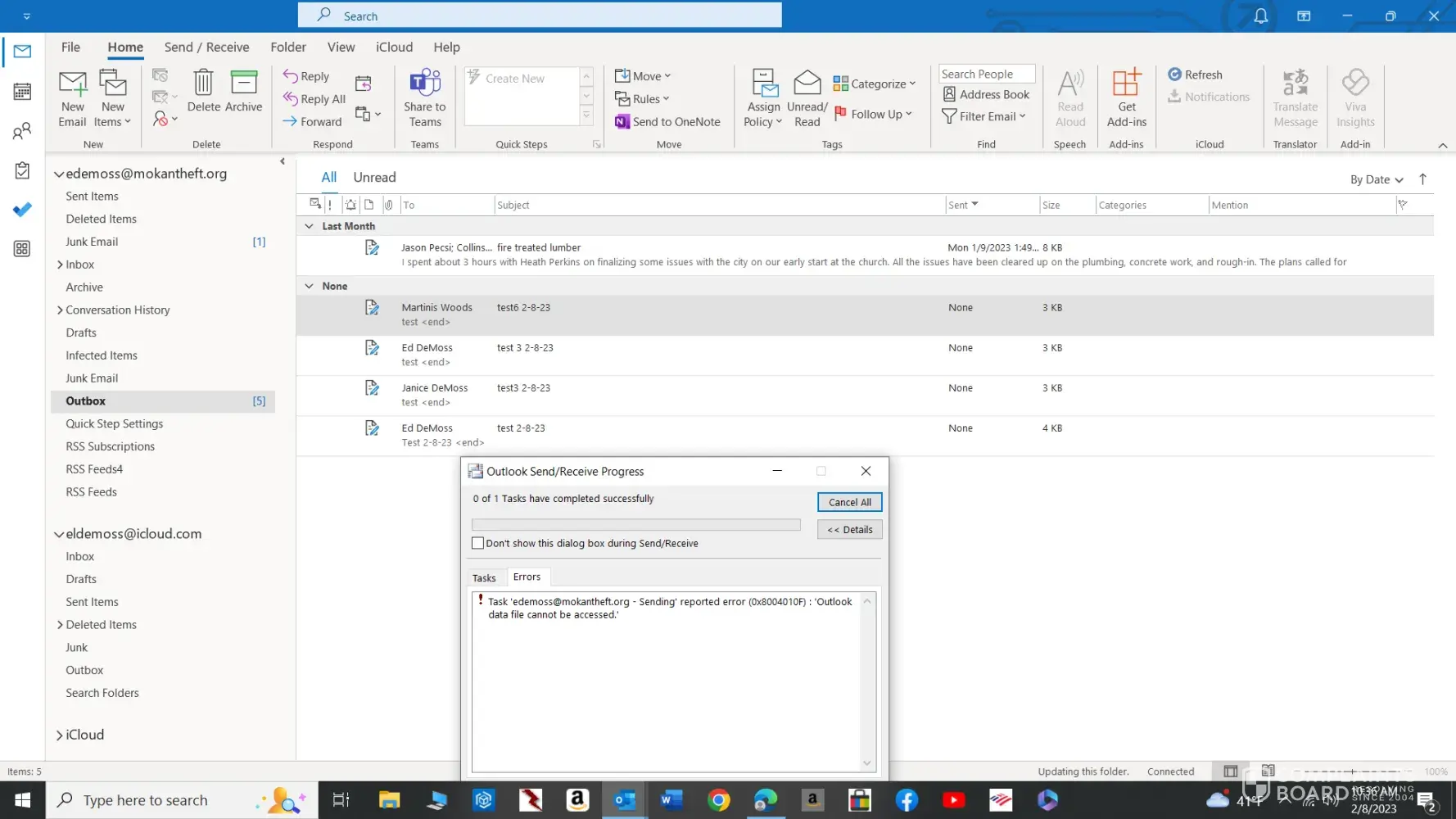Viewport: 1456px width, 819px height.
Task: Switch to the Tasks tab in dialog
Action: (484, 578)
